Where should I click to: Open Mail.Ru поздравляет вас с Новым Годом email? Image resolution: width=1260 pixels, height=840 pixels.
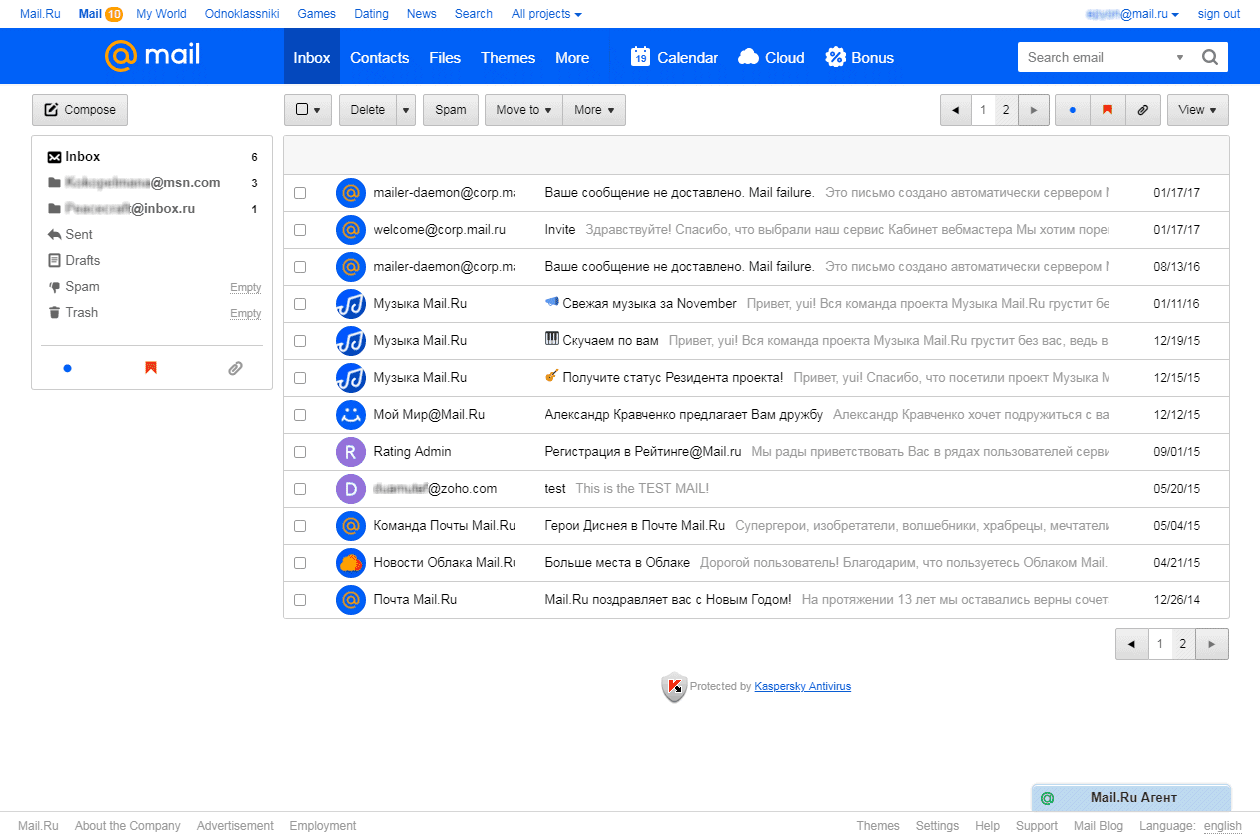(x=755, y=600)
